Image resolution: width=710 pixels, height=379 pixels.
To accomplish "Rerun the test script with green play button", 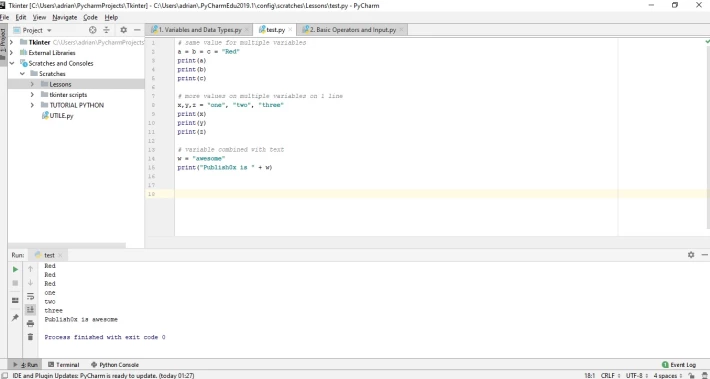I will tap(15, 269).
